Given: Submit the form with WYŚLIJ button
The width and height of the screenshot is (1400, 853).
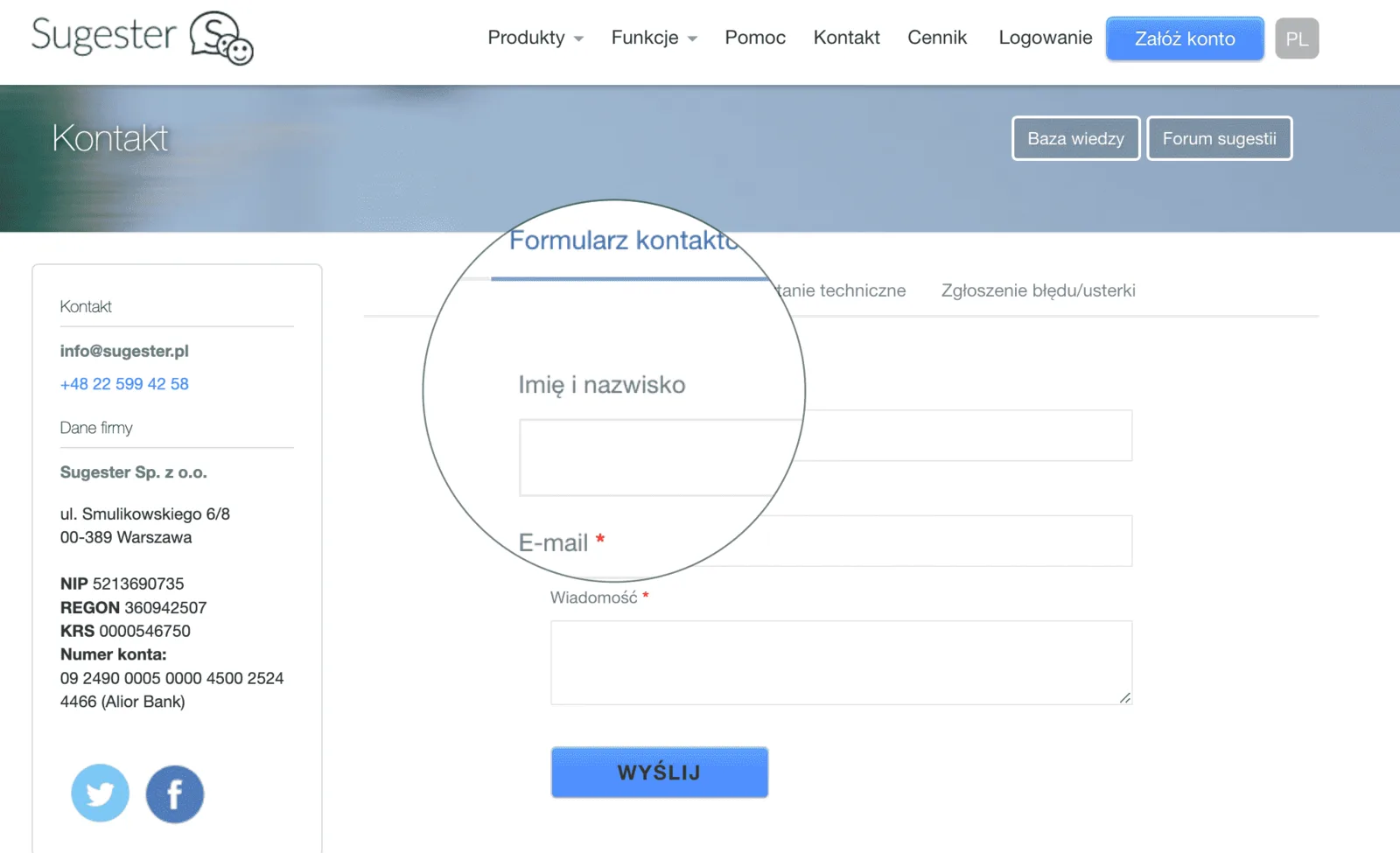Looking at the screenshot, I should coord(660,773).
